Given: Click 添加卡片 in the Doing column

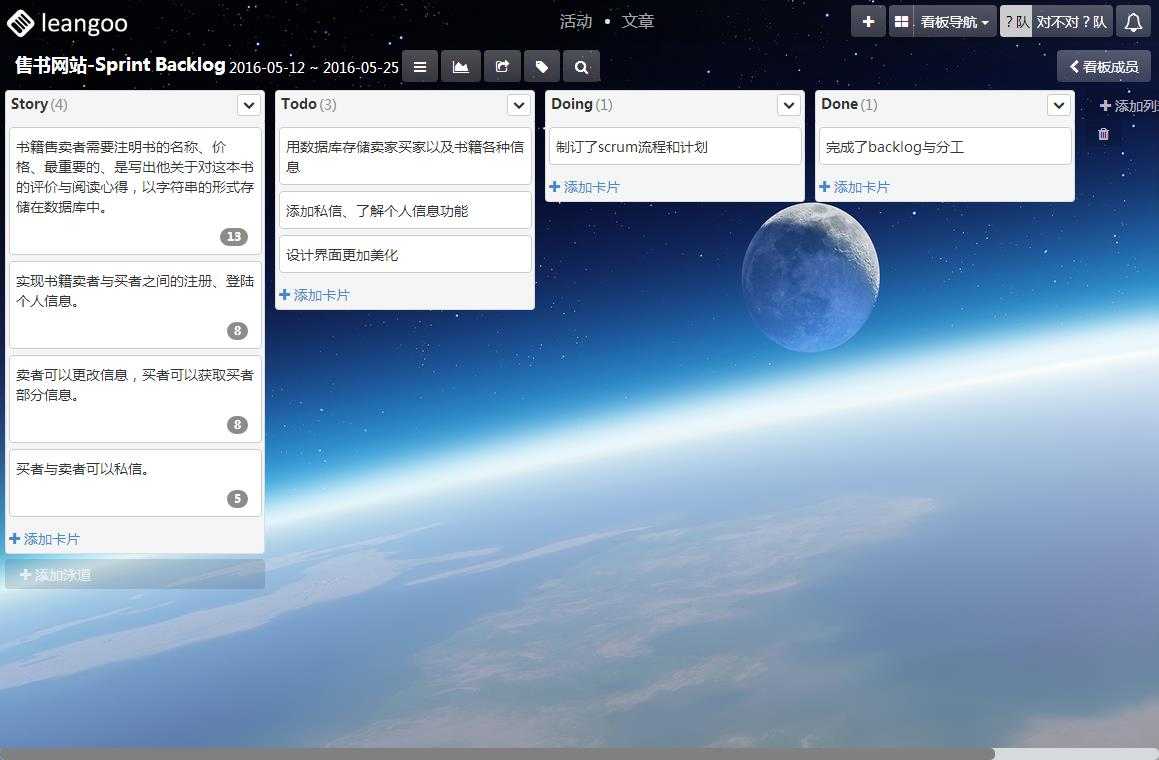Looking at the screenshot, I should pyautogui.click(x=586, y=186).
